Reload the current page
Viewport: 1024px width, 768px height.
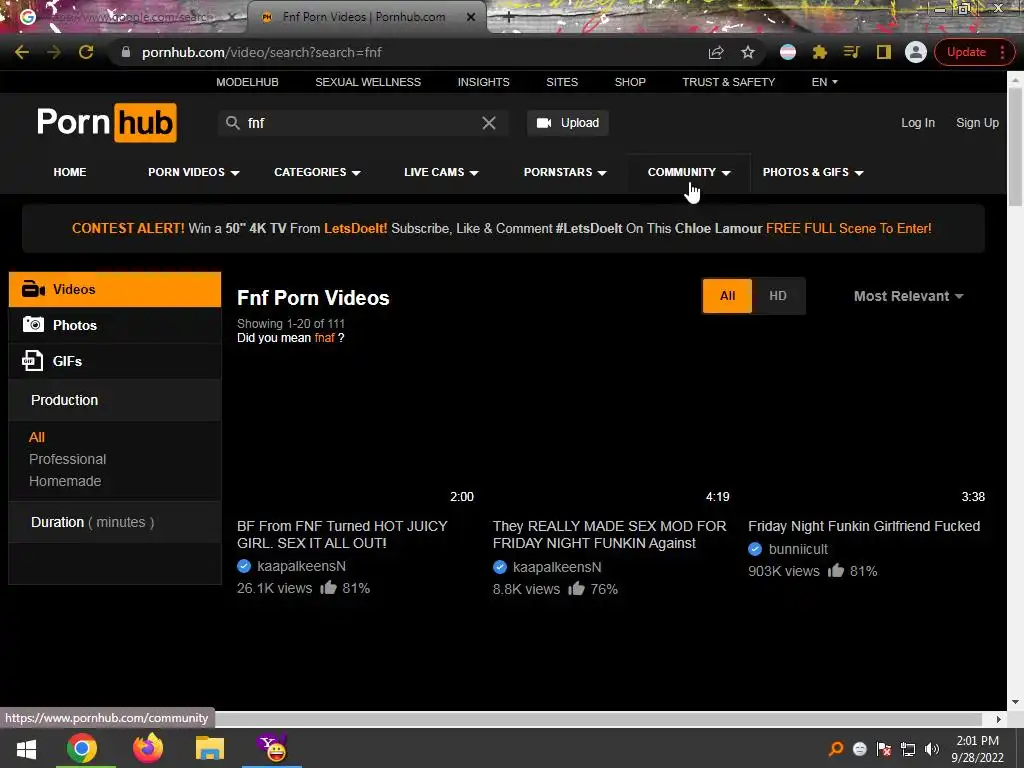coord(86,52)
